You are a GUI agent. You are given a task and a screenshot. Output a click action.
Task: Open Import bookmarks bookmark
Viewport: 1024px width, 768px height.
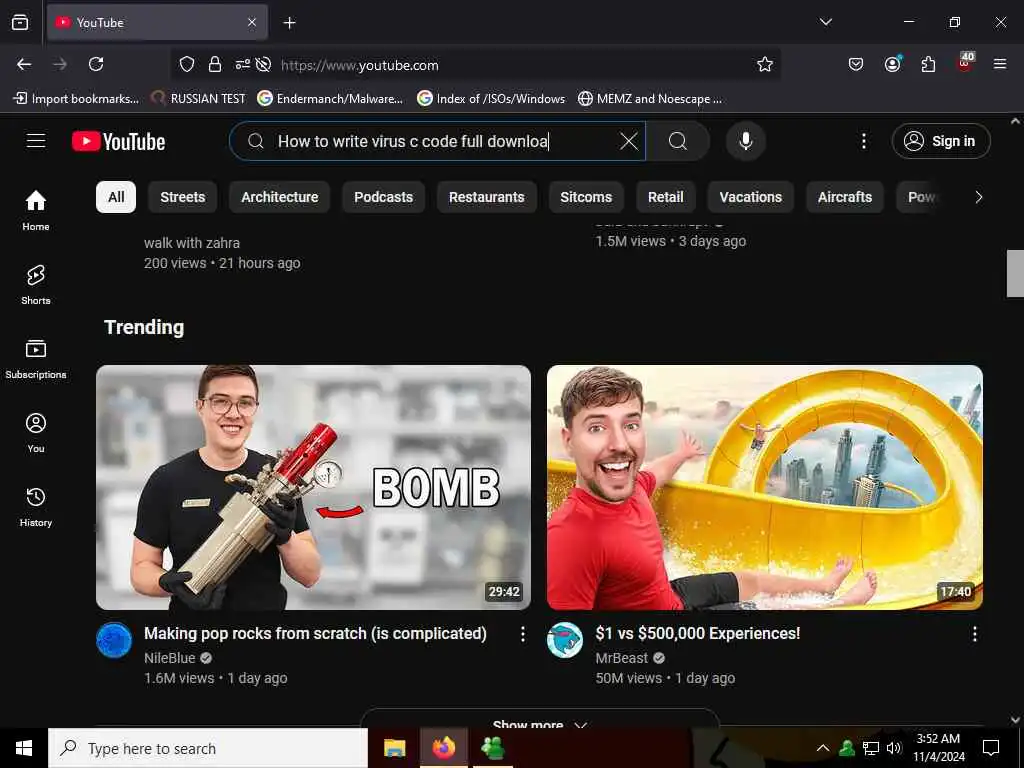pos(76,99)
